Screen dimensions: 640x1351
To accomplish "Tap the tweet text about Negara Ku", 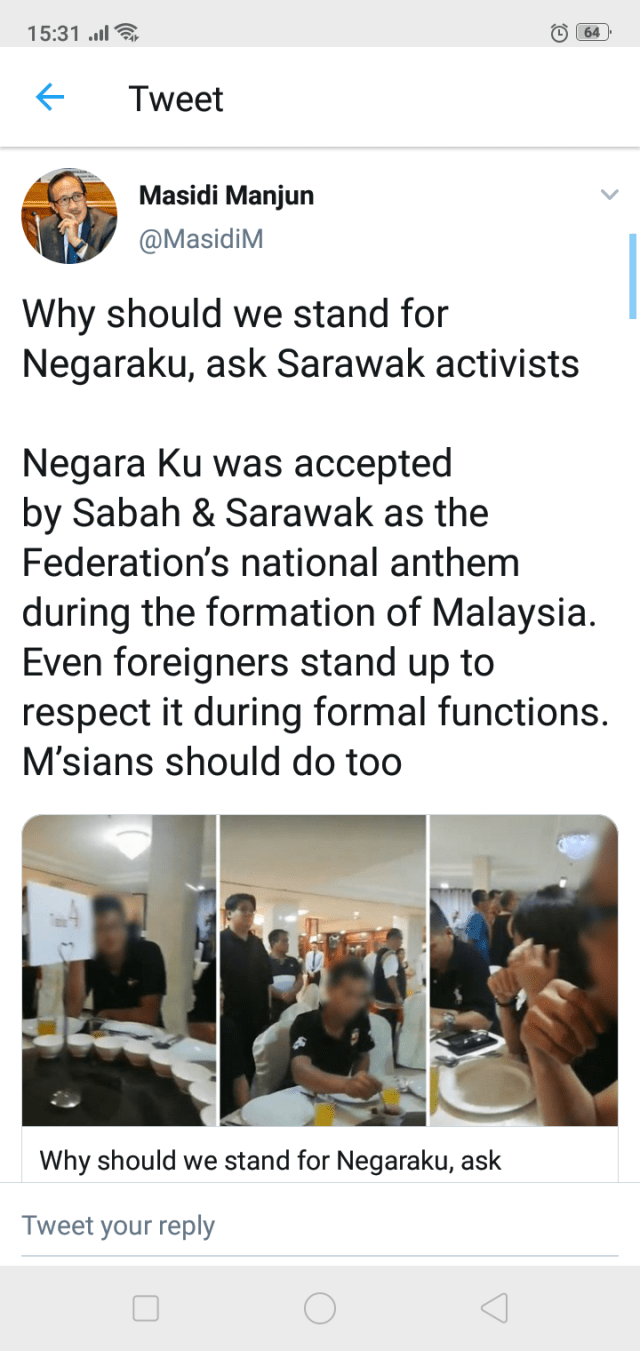I will click(x=310, y=612).
